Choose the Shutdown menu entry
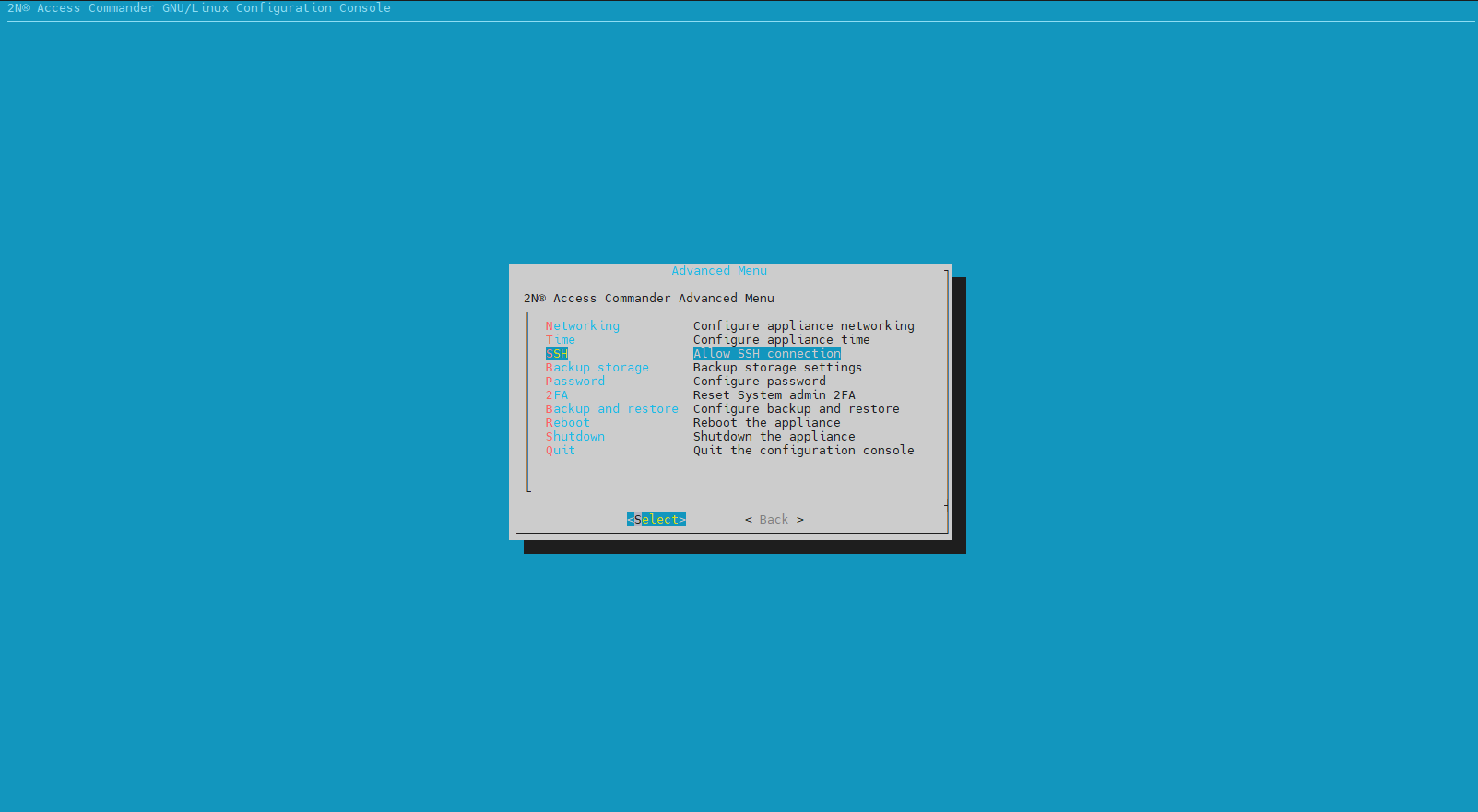 pyautogui.click(x=574, y=437)
